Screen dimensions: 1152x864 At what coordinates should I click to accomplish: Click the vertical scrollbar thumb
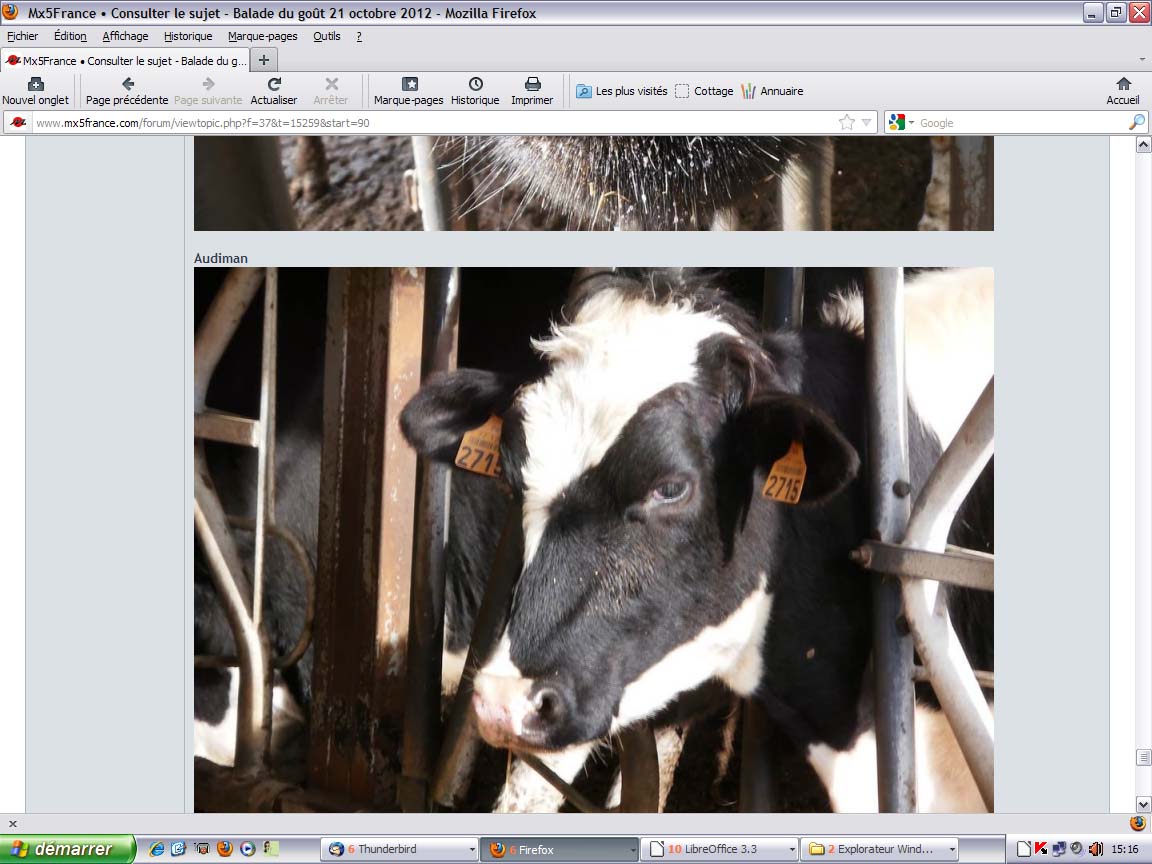click(x=1143, y=757)
